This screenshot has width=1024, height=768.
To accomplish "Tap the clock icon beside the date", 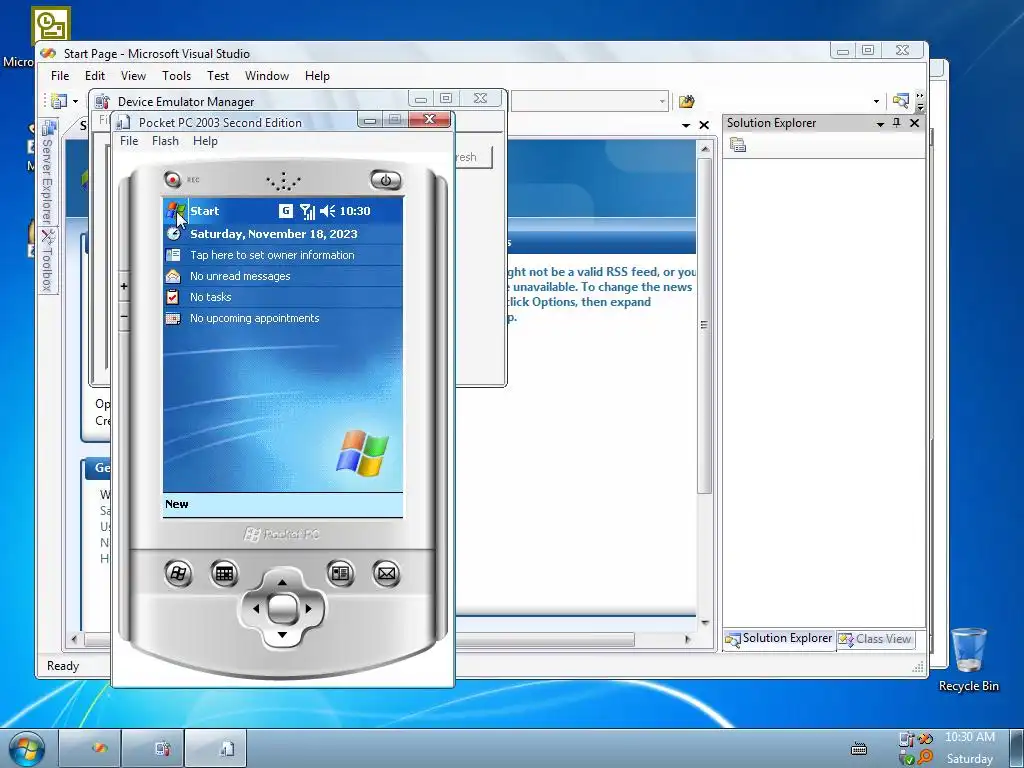I will [173, 234].
